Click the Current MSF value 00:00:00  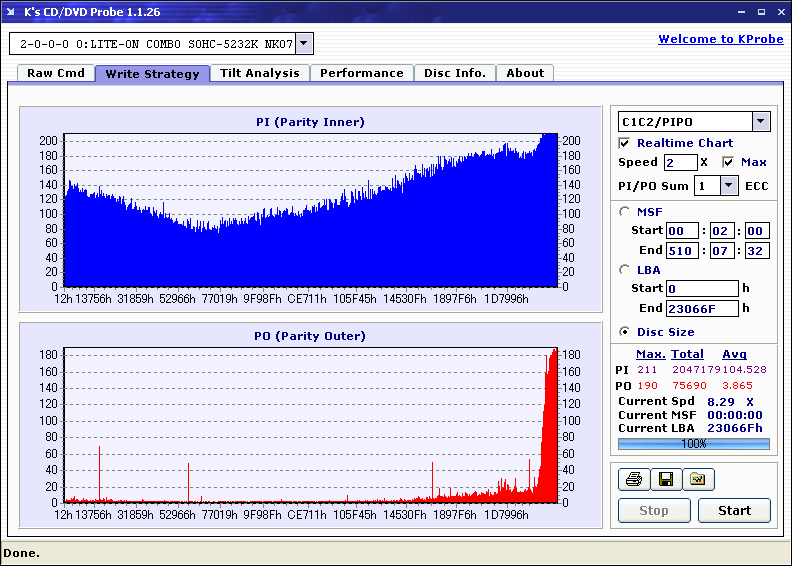point(734,415)
